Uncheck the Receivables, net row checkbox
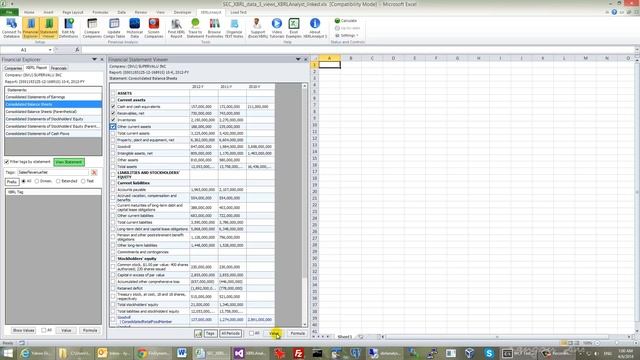The width and height of the screenshot is (640, 360). pyautogui.click(x=113, y=113)
